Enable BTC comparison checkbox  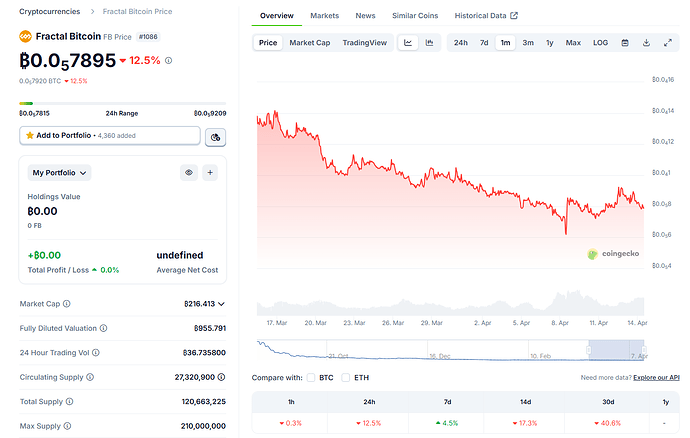[311, 377]
